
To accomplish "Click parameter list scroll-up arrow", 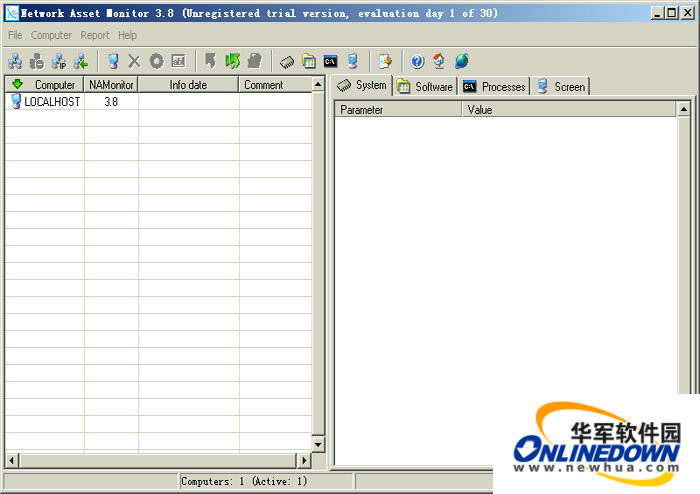I will click(683, 109).
